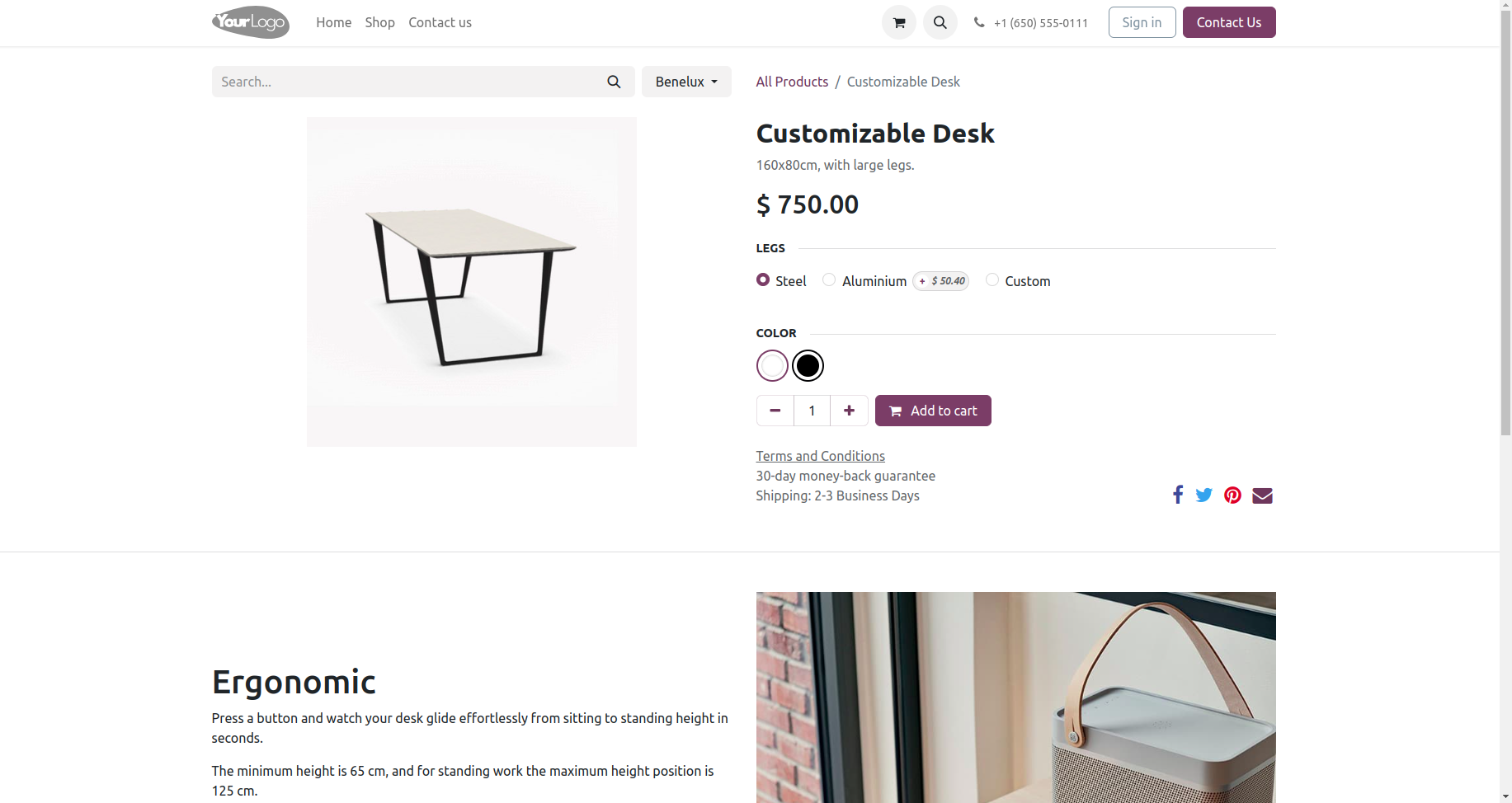The image size is (1512, 803).
Task: Share product via email envelope icon
Action: coord(1262,495)
